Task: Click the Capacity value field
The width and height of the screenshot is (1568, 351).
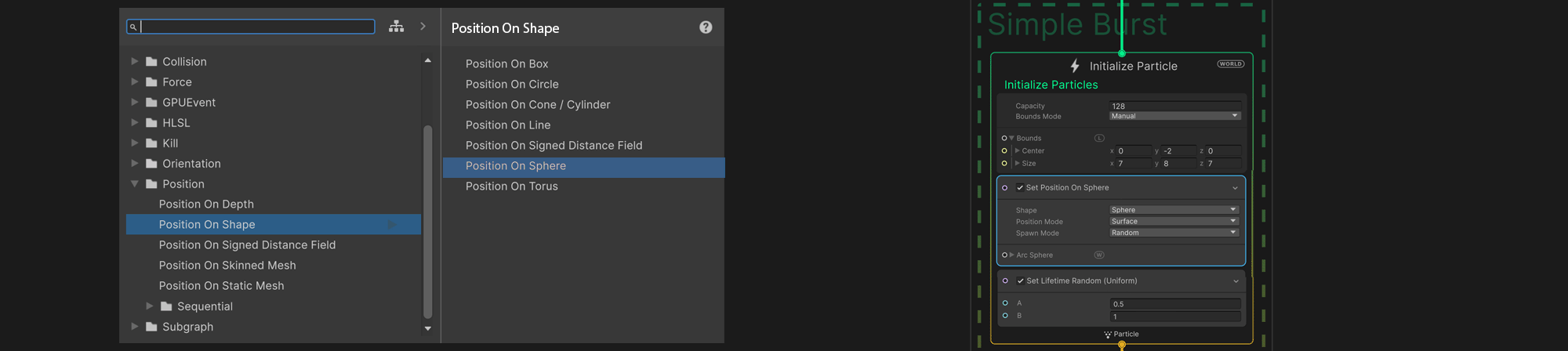Action: pos(1174,106)
